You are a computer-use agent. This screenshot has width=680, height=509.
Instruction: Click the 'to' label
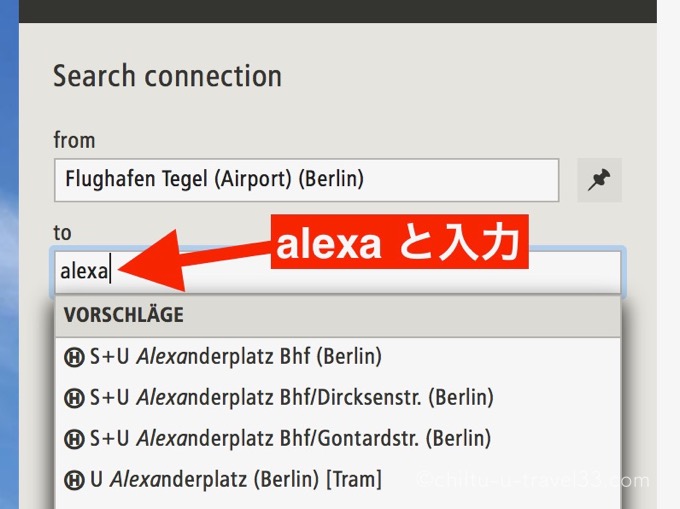tap(62, 233)
